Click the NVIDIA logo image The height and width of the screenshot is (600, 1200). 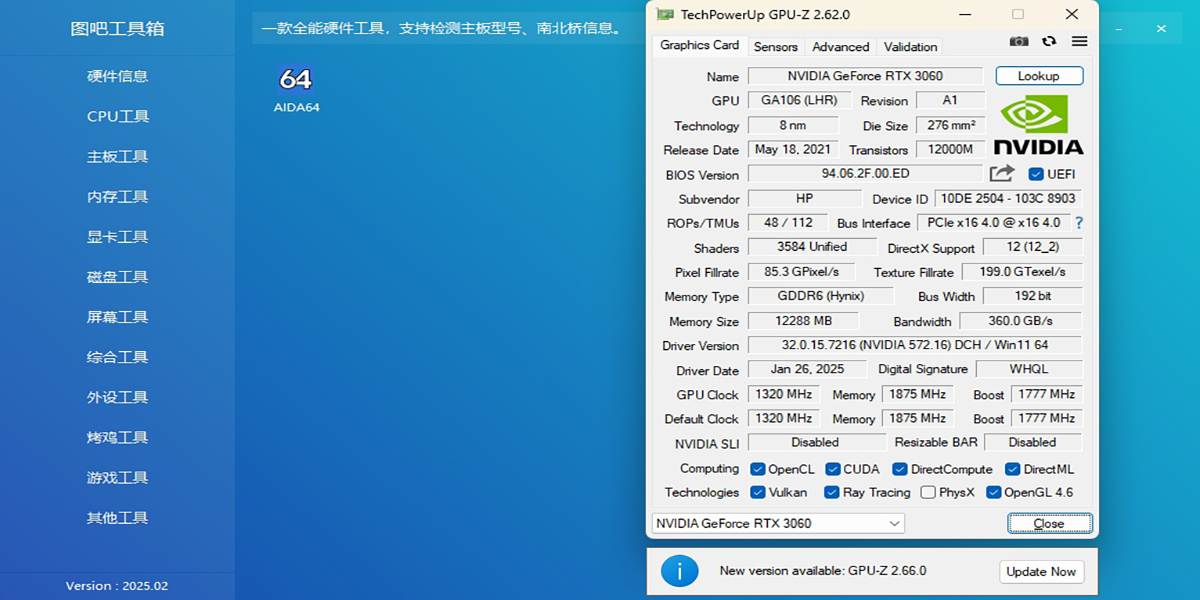click(x=1038, y=125)
